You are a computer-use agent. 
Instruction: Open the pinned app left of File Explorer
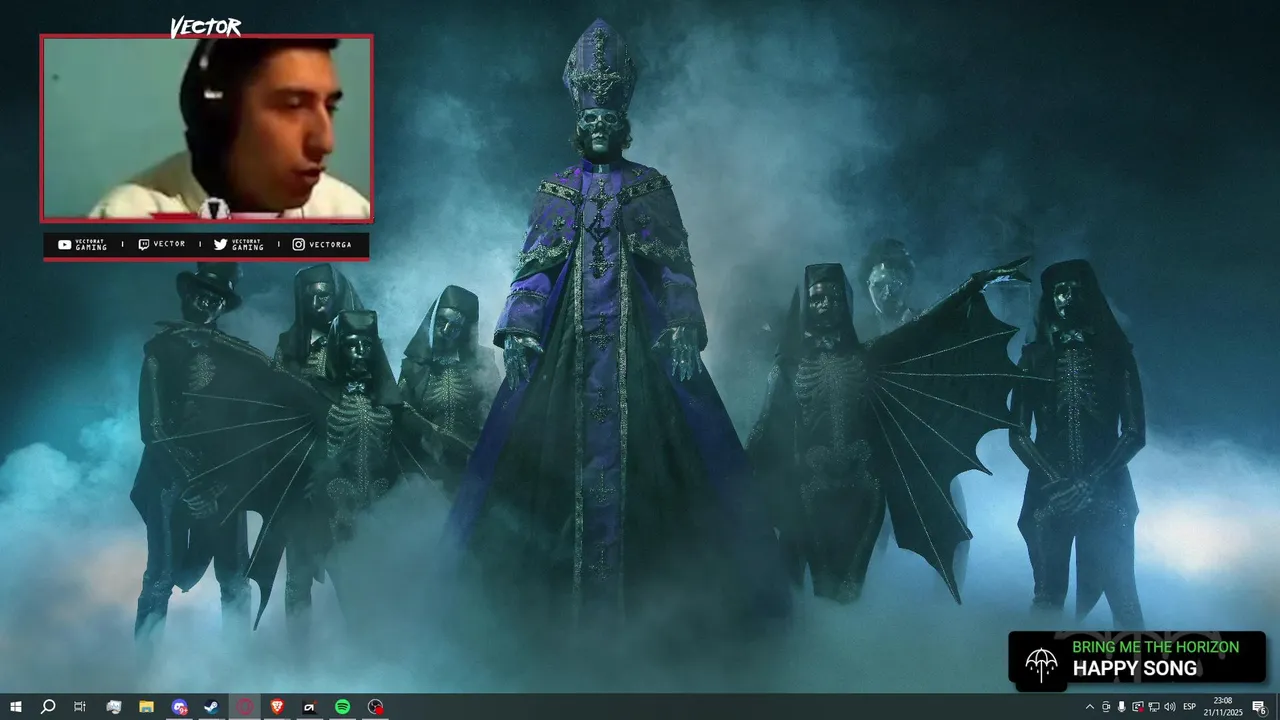coord(113,707)
